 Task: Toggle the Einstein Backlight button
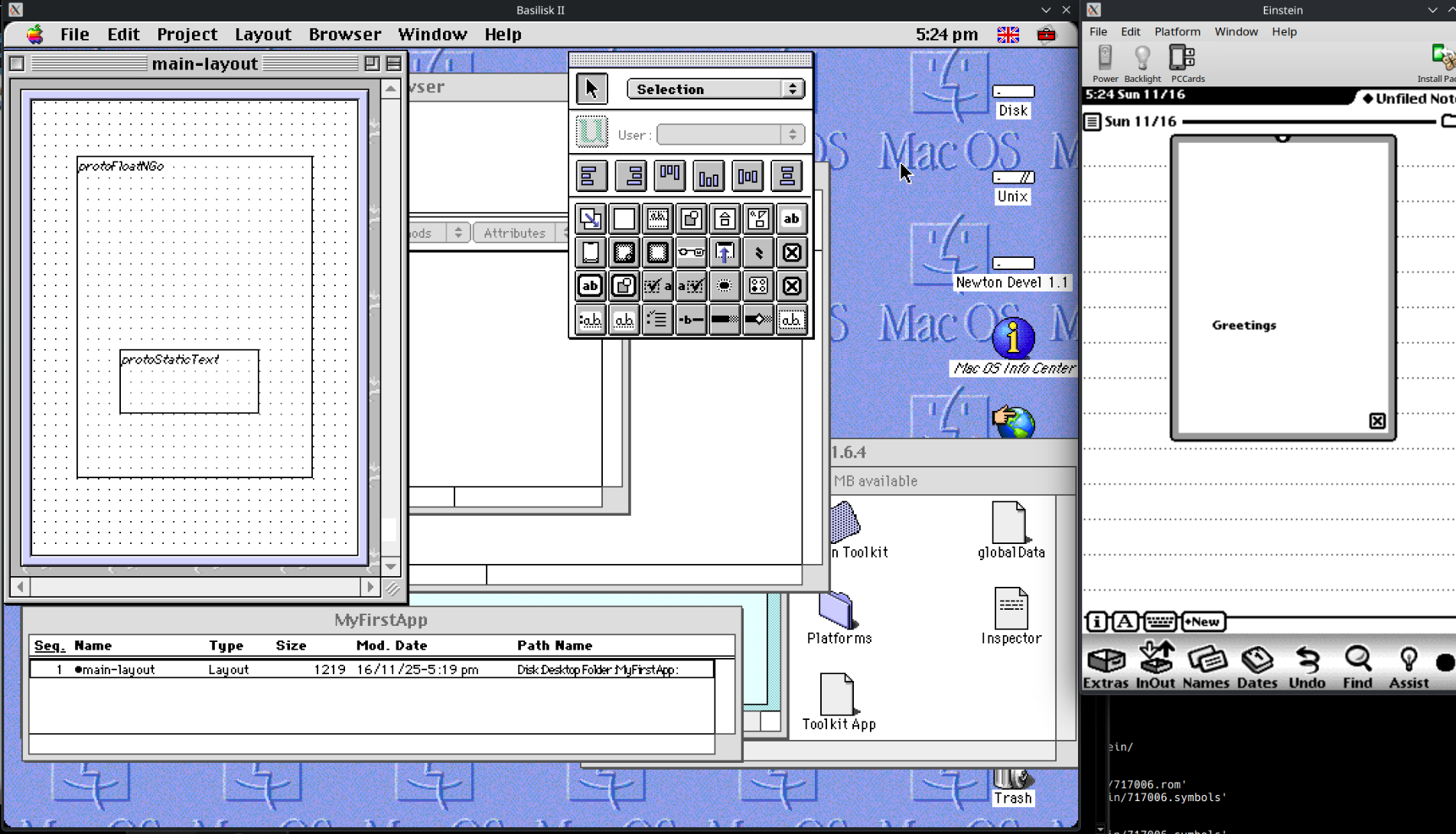pos(1142,63)
